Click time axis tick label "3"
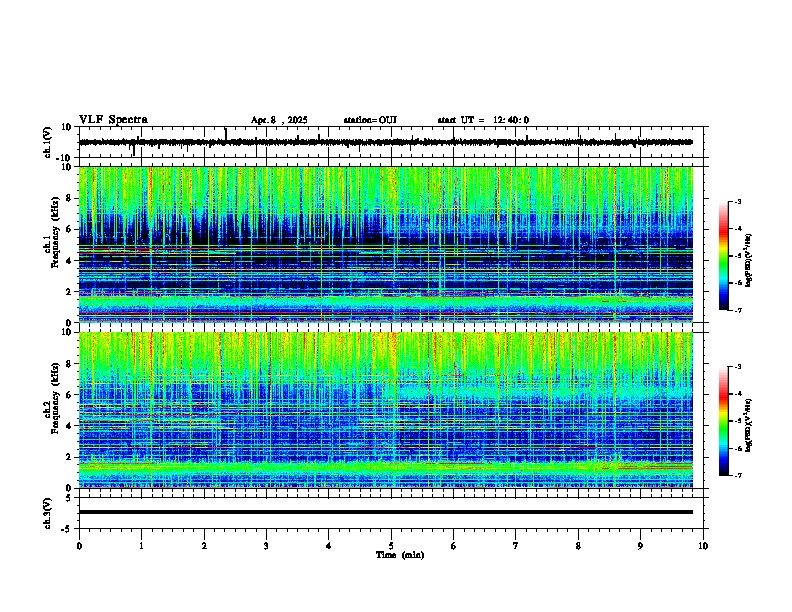The width and height of the screenshot is (792, 612). coord(266,546)
